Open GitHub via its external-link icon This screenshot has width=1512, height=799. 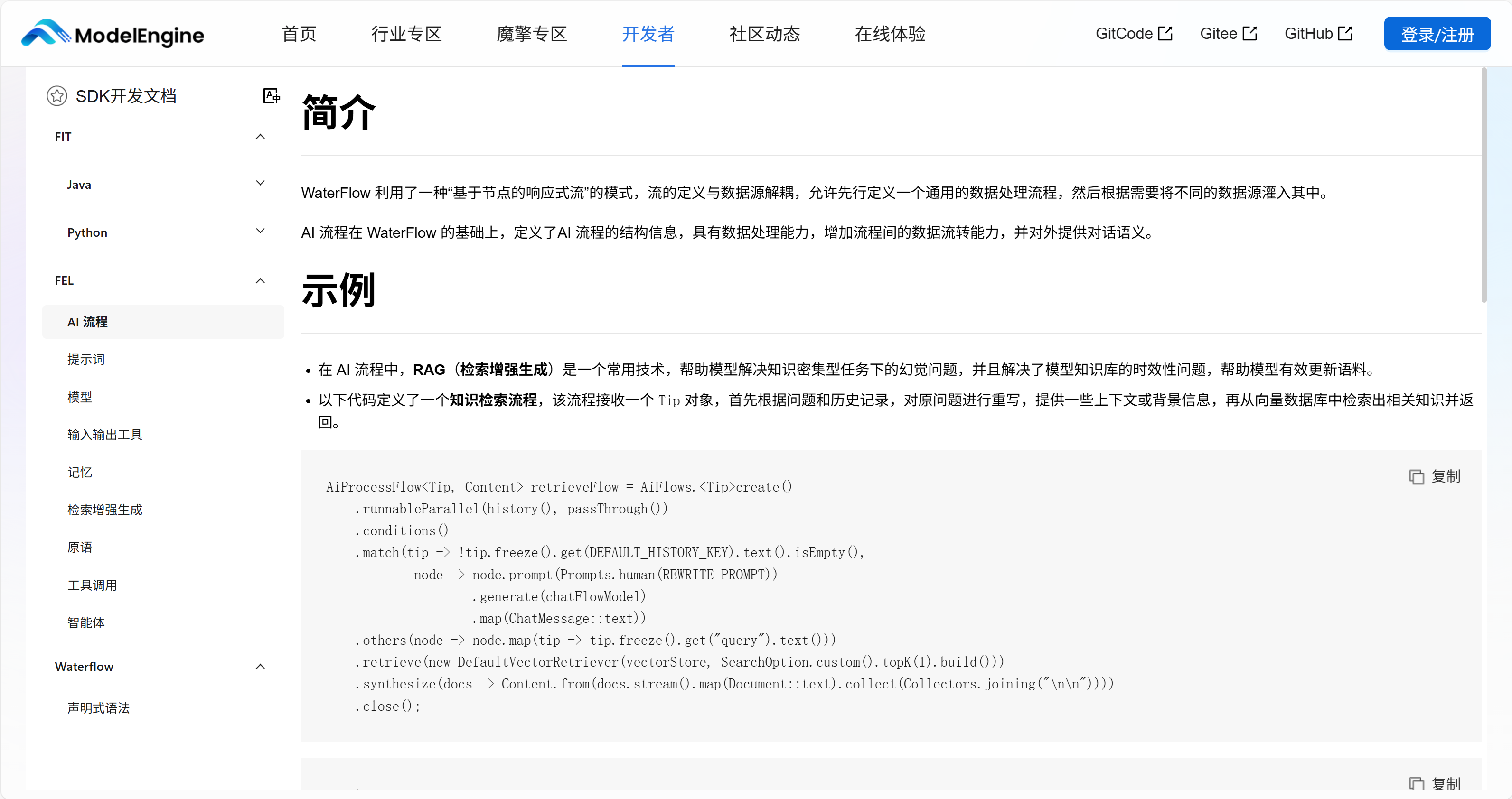pos(1346,32)
